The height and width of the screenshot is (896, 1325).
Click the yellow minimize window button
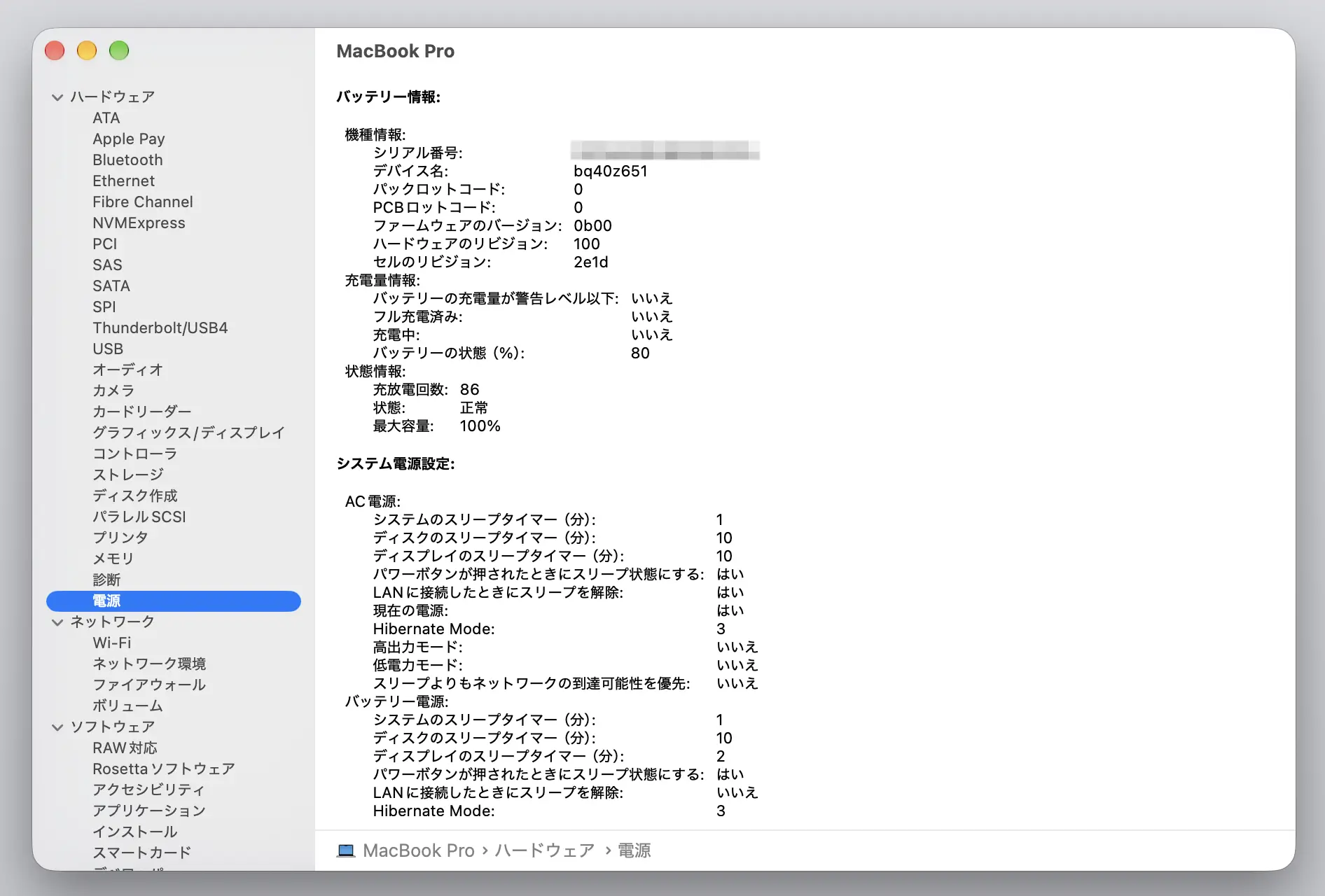pyautogui.click(x=87, y=50)
